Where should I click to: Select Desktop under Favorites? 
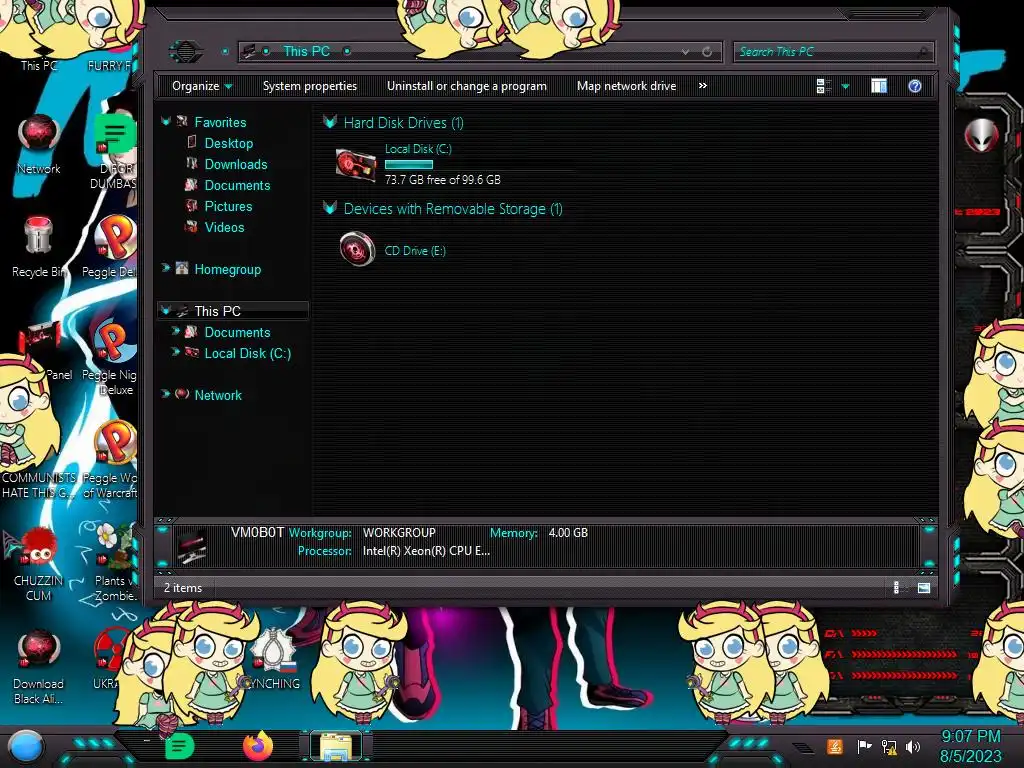point(229,143)
